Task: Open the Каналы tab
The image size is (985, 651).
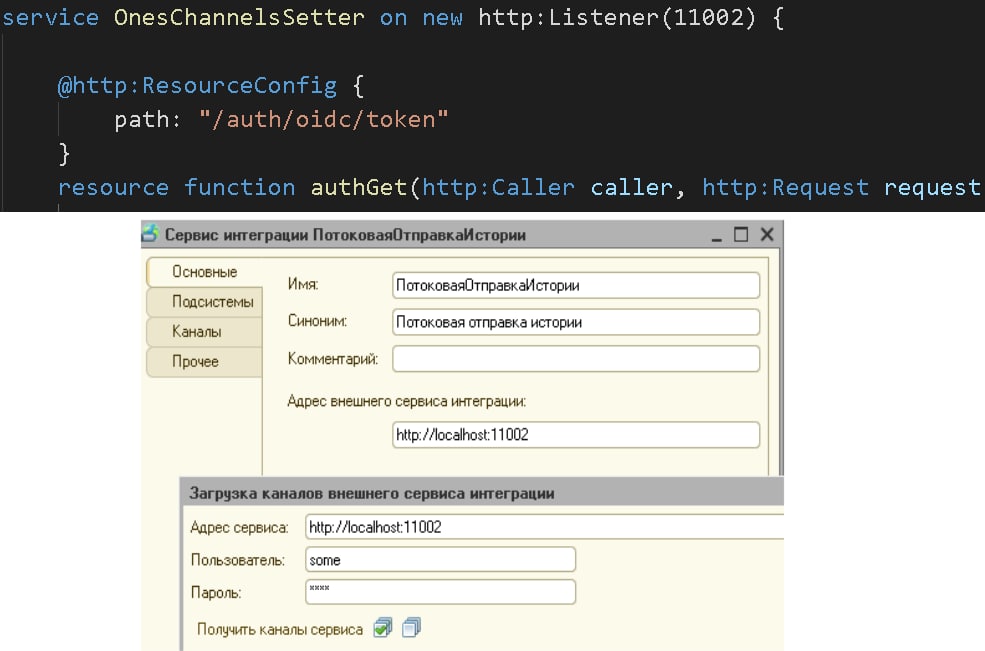Action: tap(205, 332)
